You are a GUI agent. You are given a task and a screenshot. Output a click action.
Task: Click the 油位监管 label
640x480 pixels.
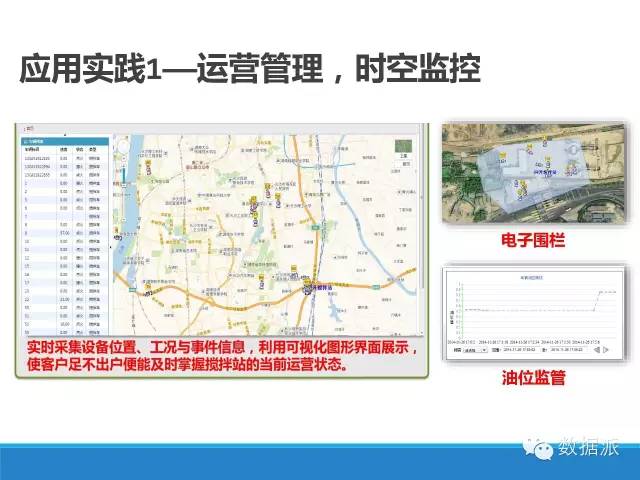click(x=532, y=377)
